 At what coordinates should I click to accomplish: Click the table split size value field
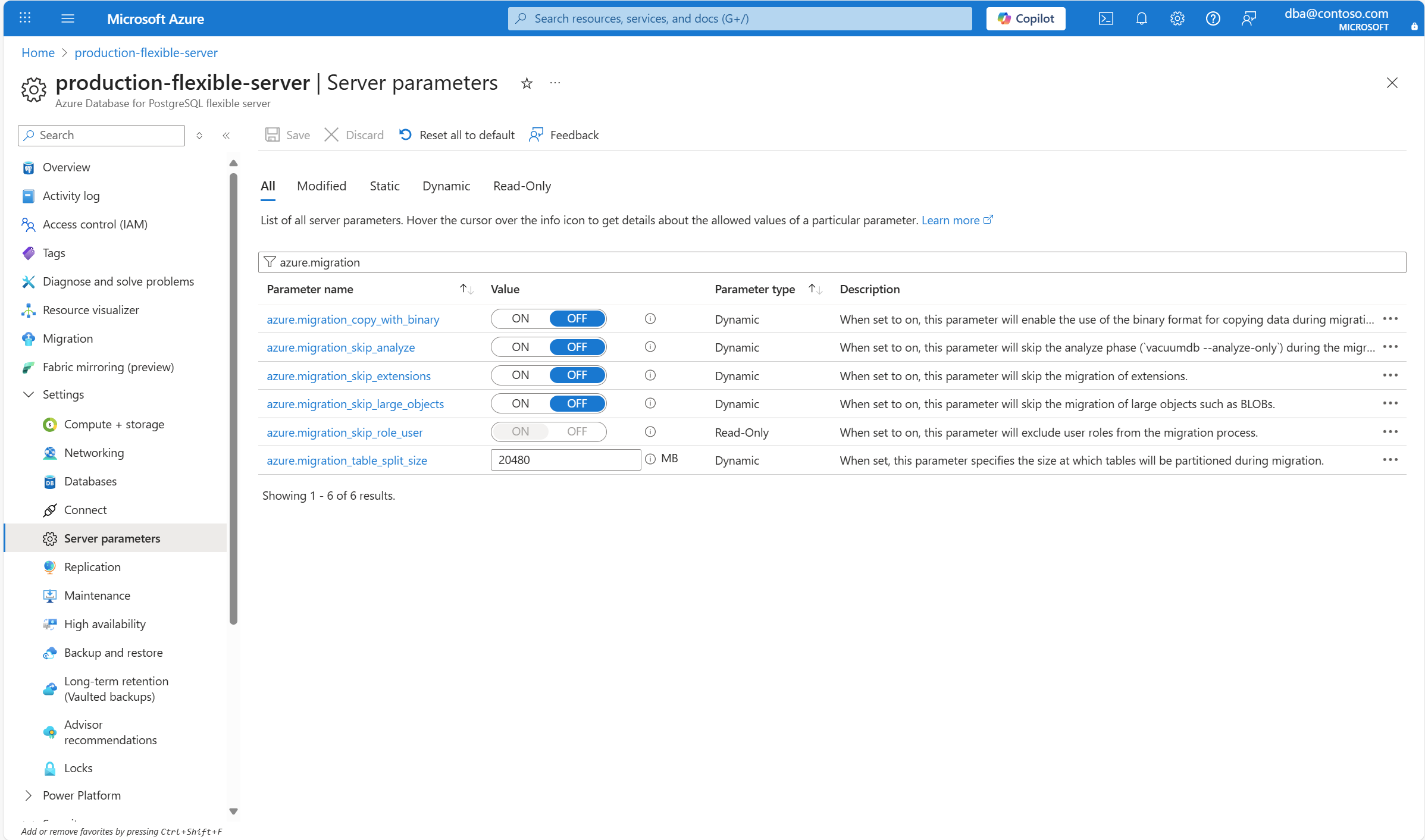[565, 460]
